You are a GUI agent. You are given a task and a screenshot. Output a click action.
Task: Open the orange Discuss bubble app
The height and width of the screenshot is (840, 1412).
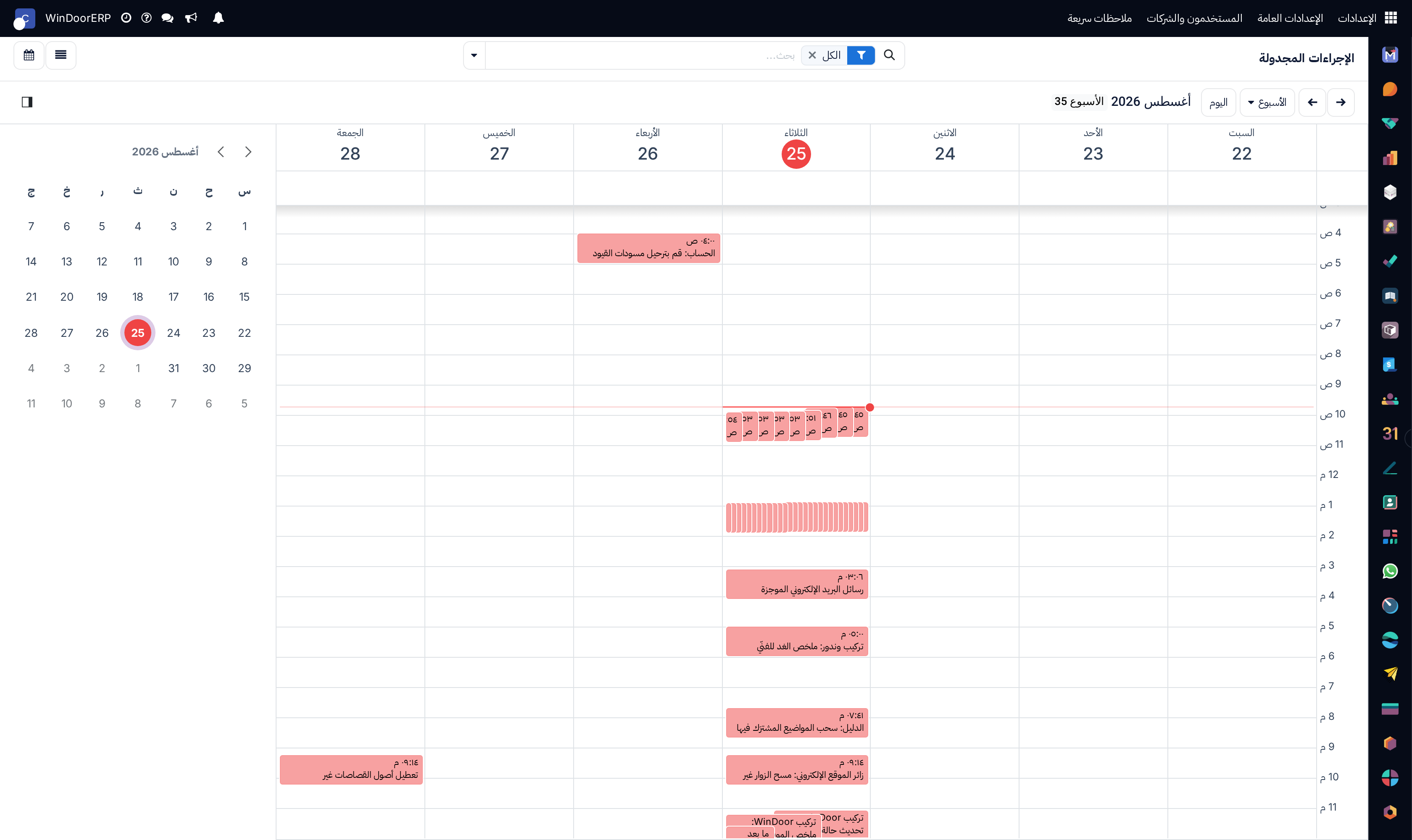[x=1390, y=89]
